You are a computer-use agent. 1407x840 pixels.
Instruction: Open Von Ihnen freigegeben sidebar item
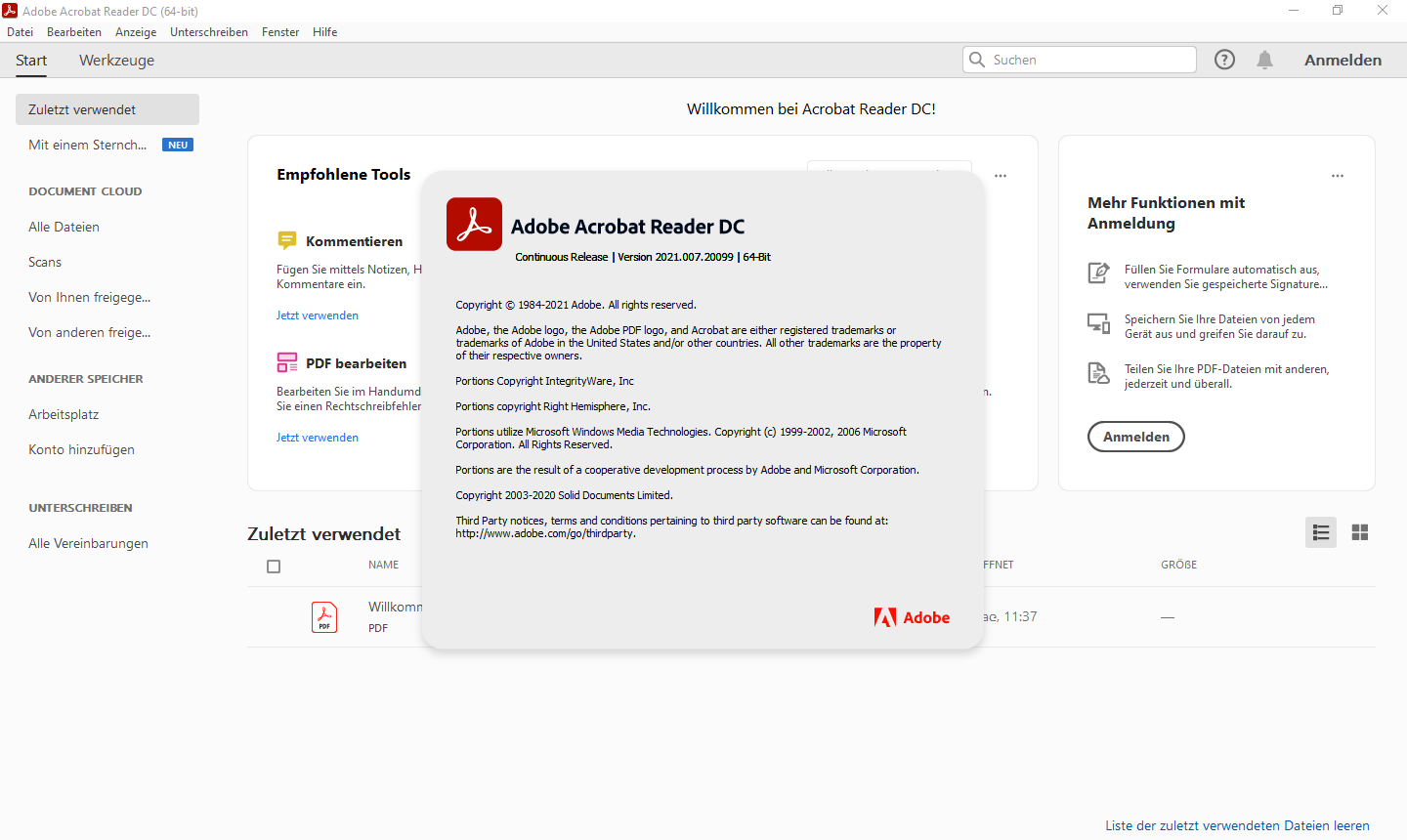tap(90, 297)
